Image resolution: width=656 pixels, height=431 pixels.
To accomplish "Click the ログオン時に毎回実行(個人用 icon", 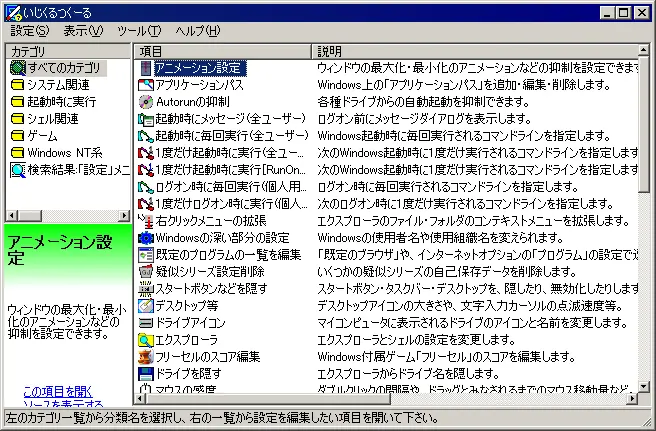I will 146,187.
